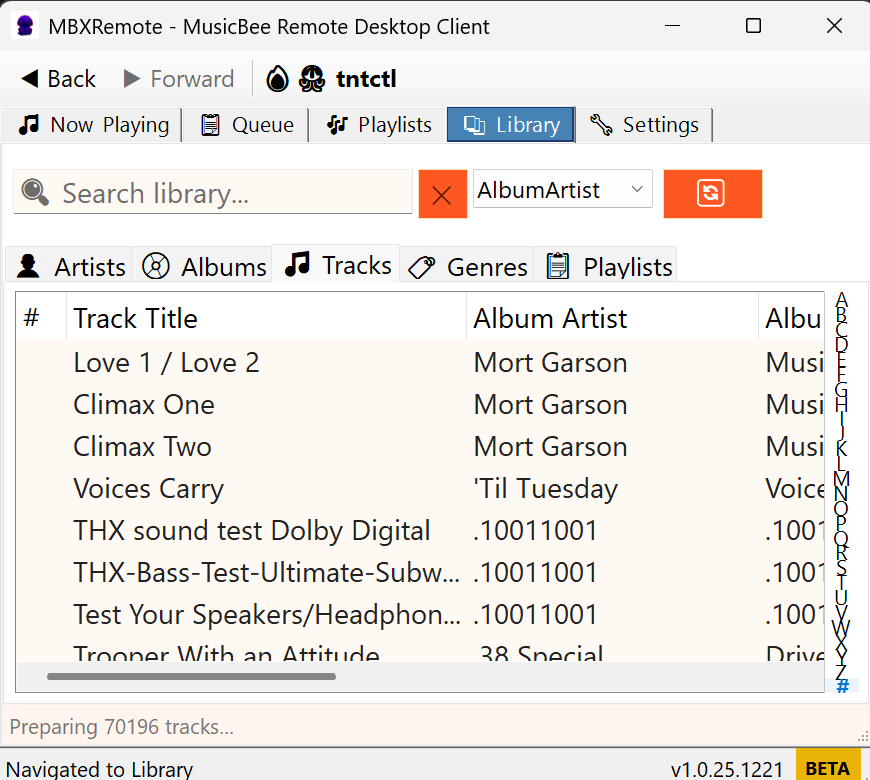
Task: Click the orange refresh library icon button
Action: (x=712, y=194)
